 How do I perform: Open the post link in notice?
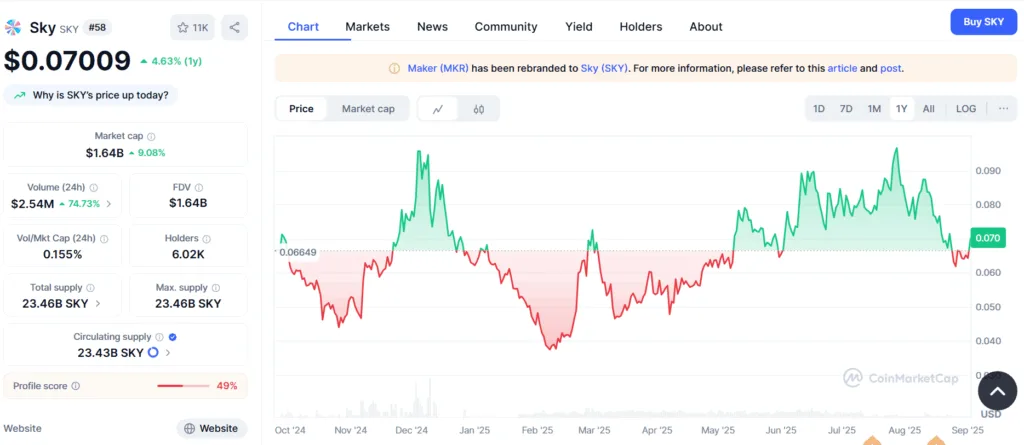(x=891, y=68)
